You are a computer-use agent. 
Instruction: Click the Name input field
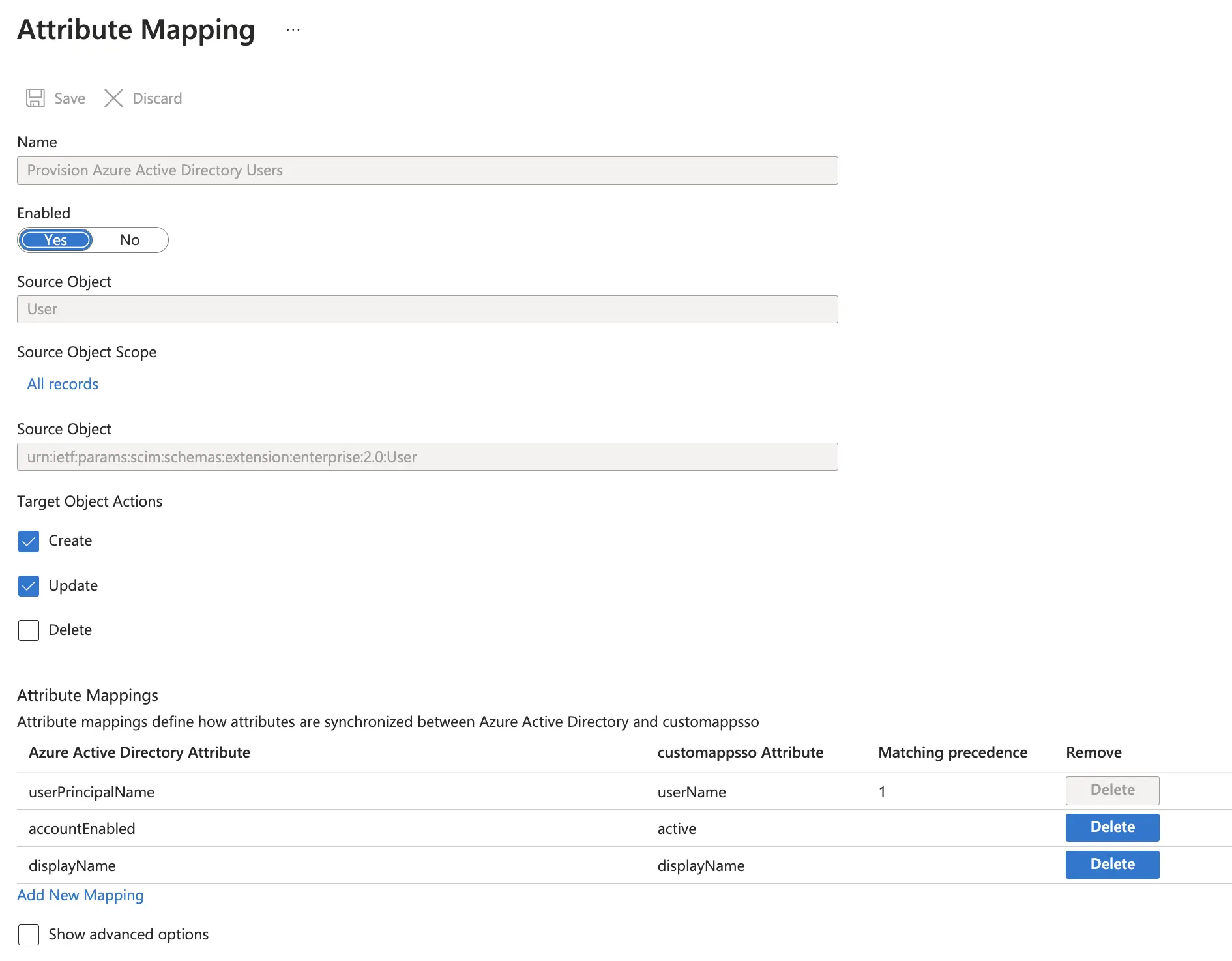point(428,170)
